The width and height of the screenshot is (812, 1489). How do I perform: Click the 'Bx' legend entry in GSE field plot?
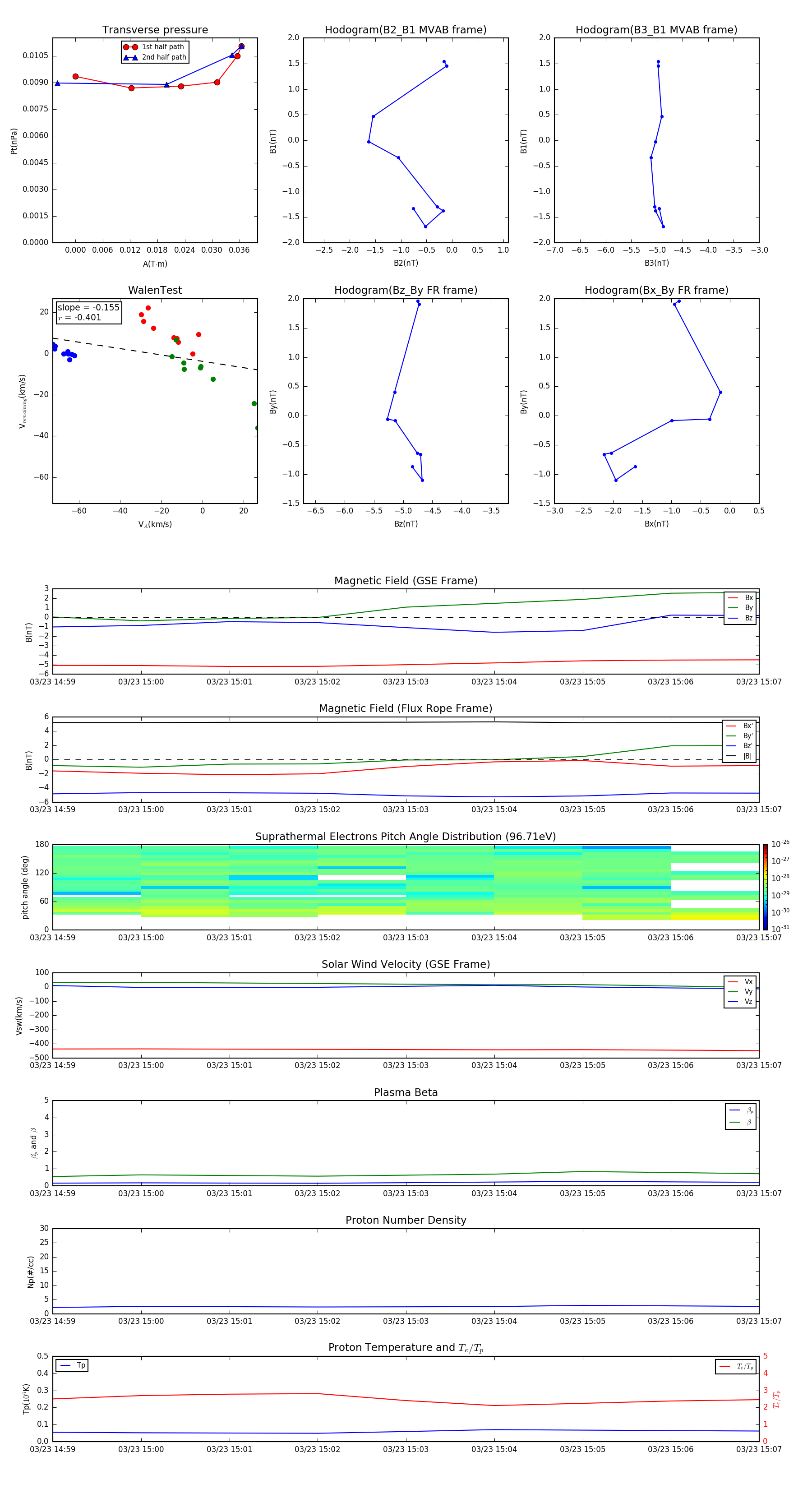740,598
